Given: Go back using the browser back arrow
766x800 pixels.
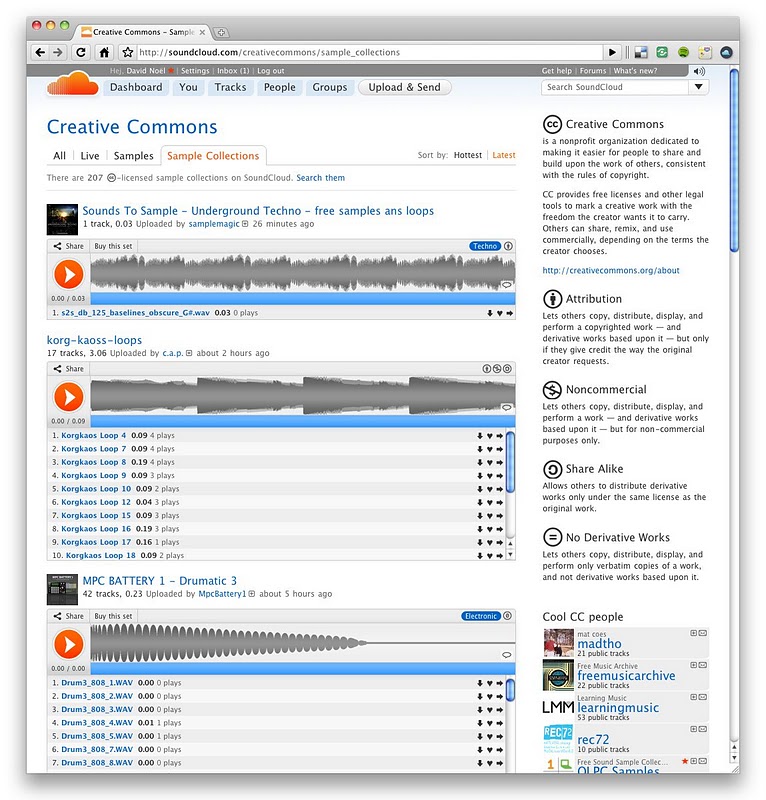Looking at the screenshot, I should point(40,52).
